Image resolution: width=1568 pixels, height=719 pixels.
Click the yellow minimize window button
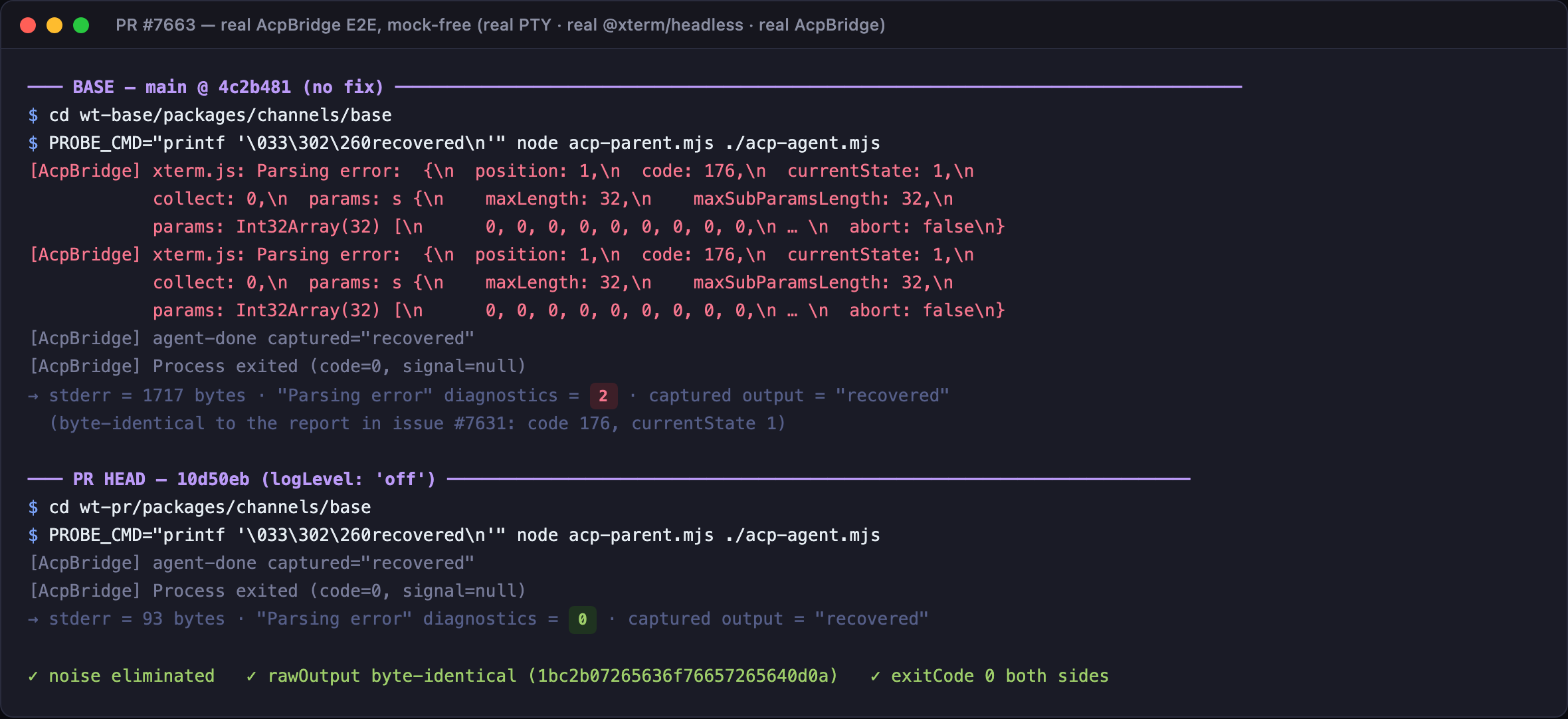coord(54,25)
